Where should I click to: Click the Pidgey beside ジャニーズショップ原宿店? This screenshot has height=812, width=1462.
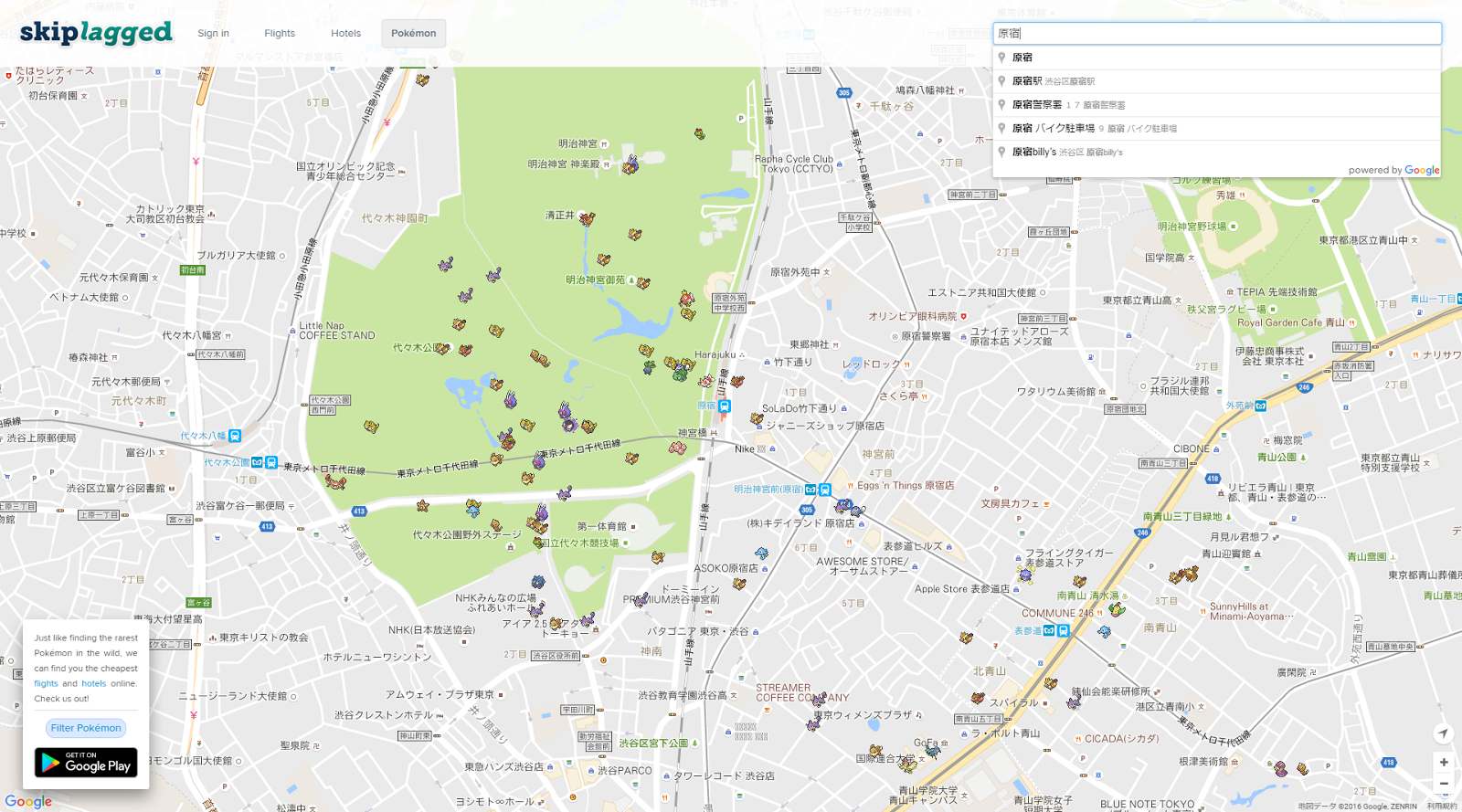757,418
